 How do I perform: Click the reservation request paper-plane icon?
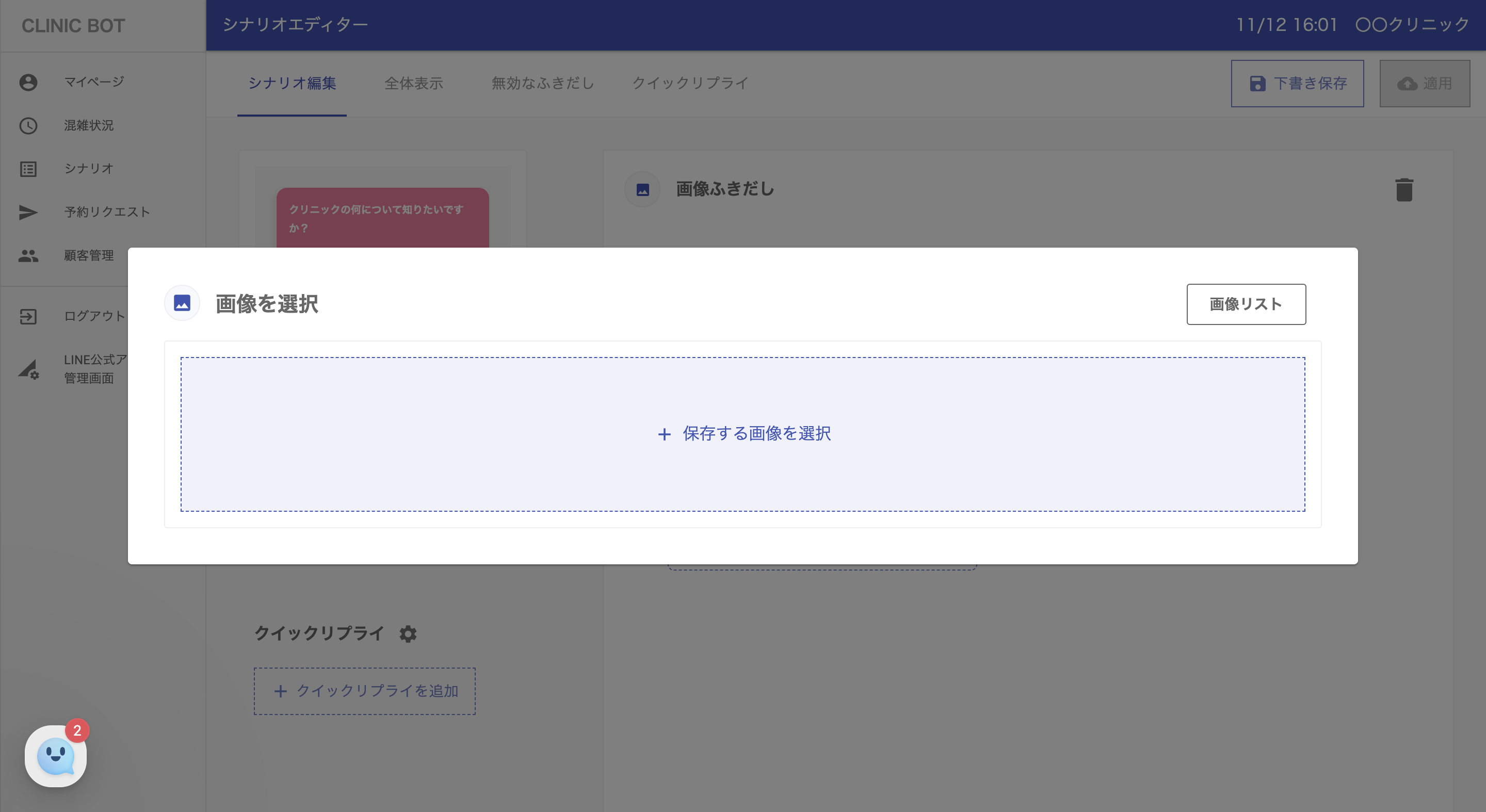coord(28,212)
